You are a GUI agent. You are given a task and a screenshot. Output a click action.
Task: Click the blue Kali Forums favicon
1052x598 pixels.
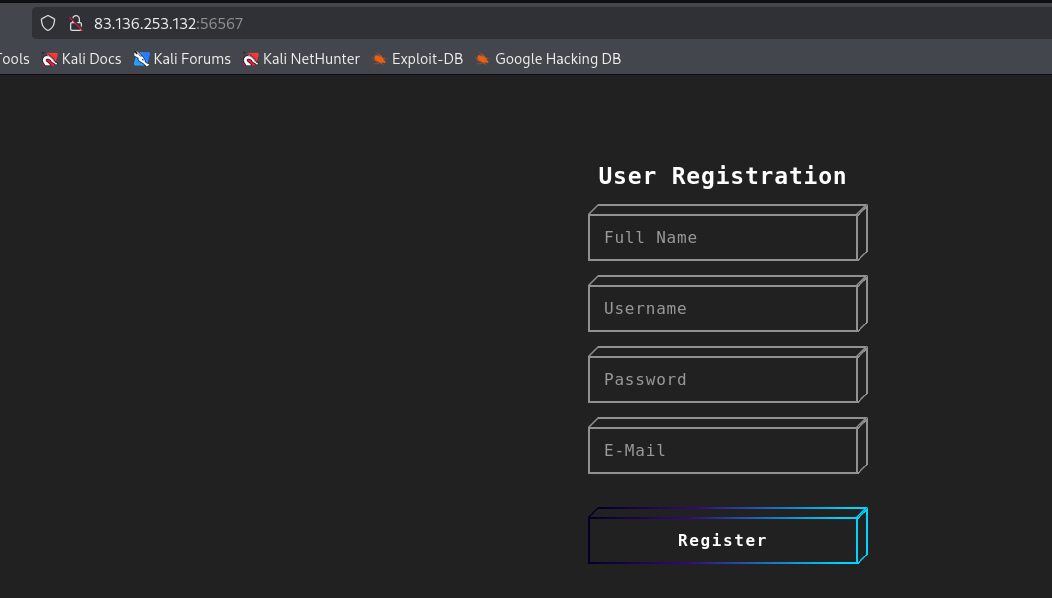tap(141, 59)
